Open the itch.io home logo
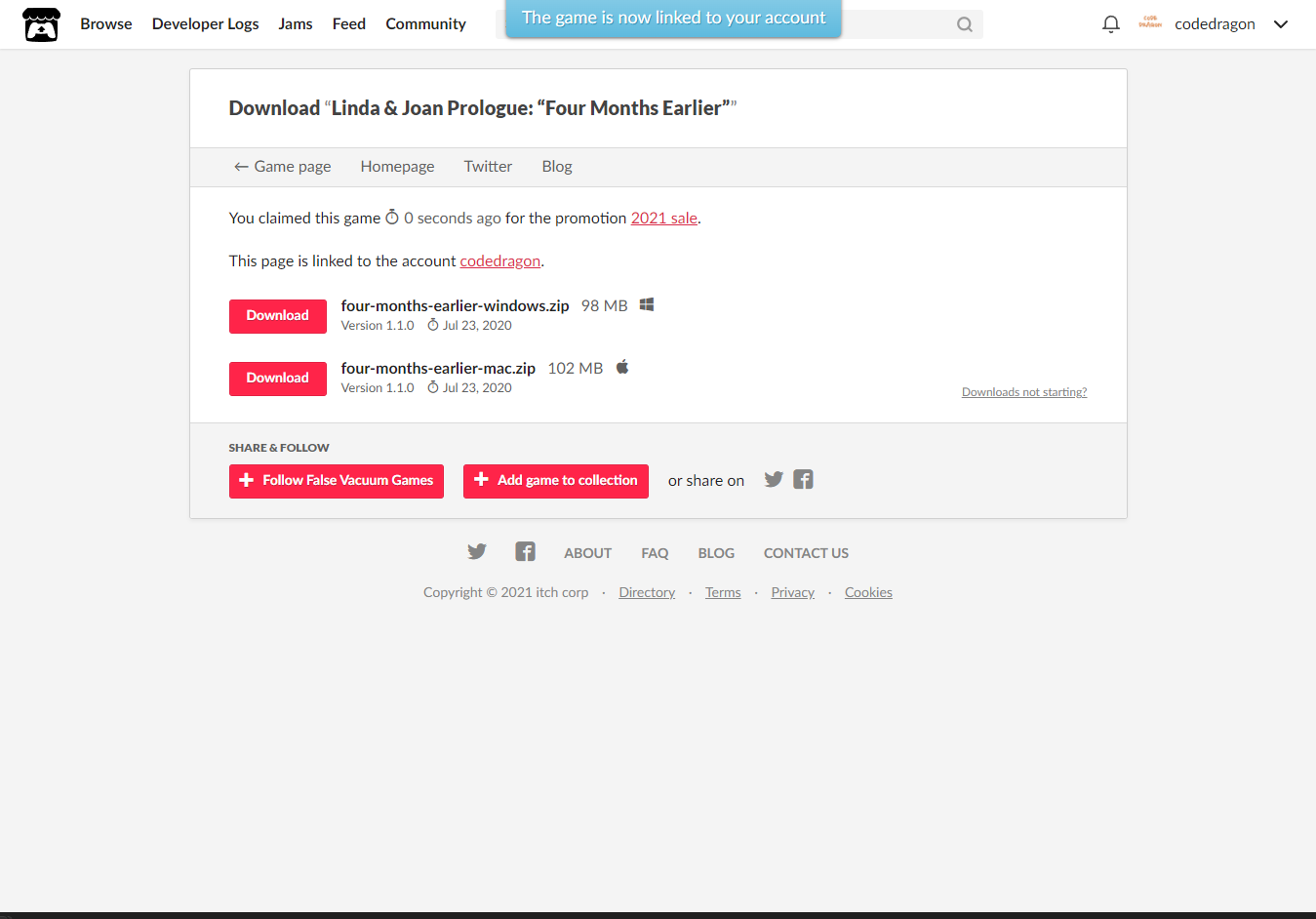The height and width of the screenshot is (919, 1316). pyautogui.click(x=41, y=24)
